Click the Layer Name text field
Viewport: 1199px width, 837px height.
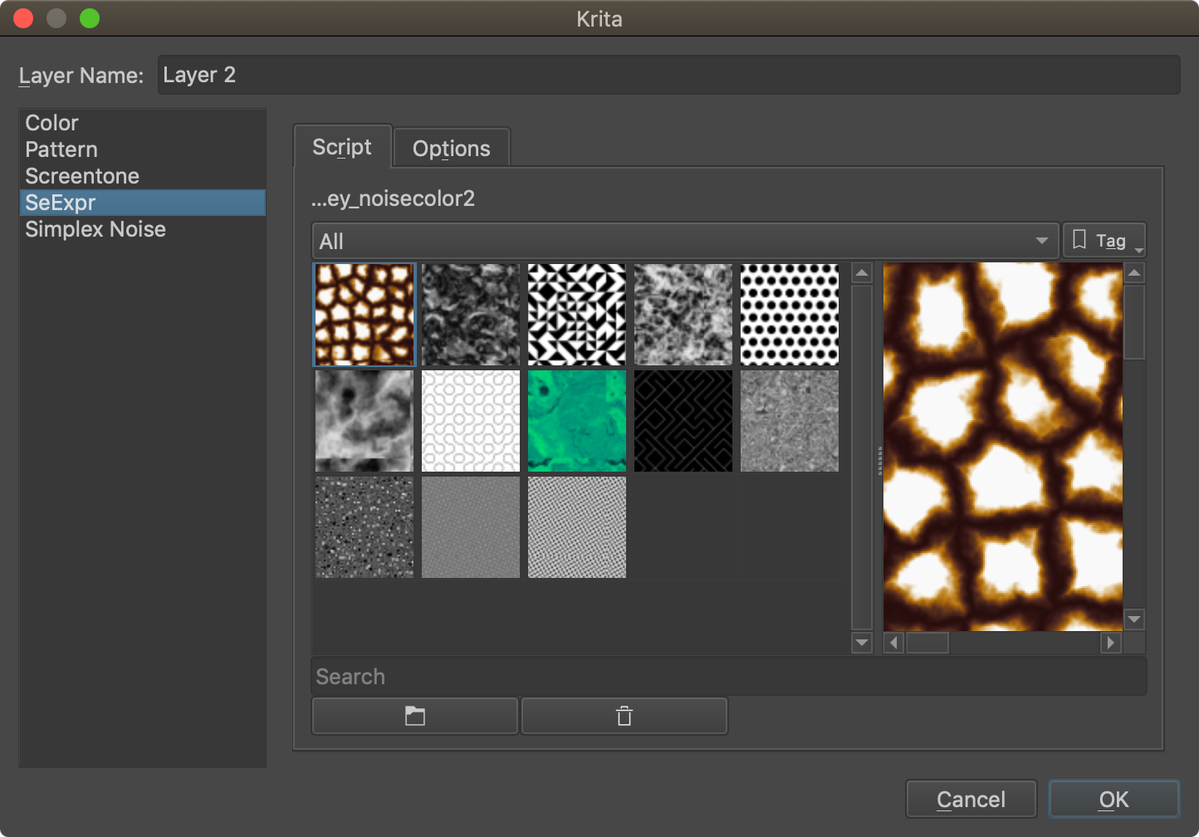668,75
